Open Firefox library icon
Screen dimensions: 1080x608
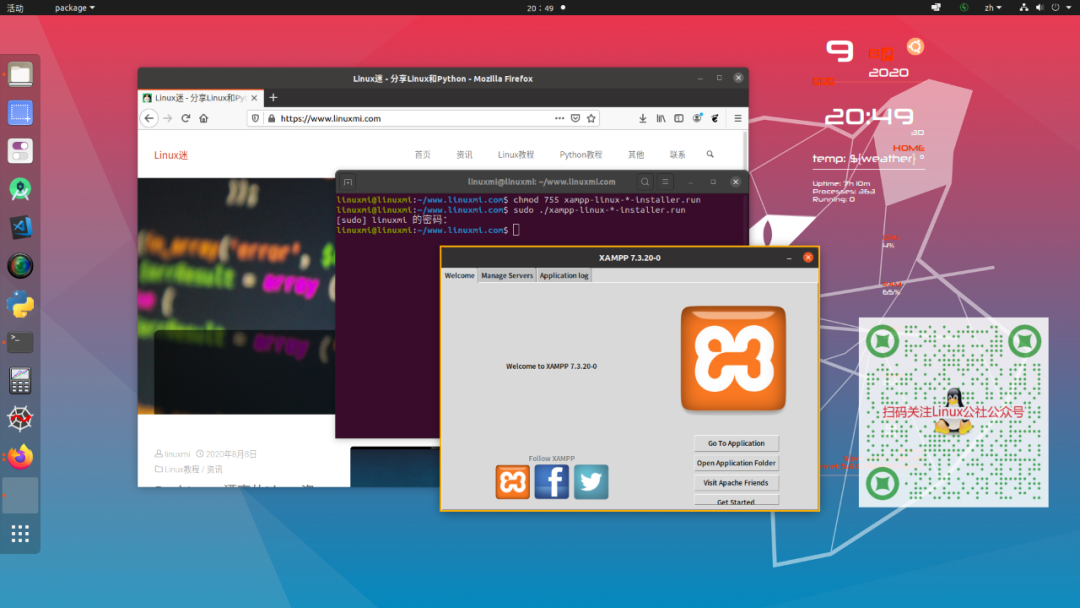(661, 118)
